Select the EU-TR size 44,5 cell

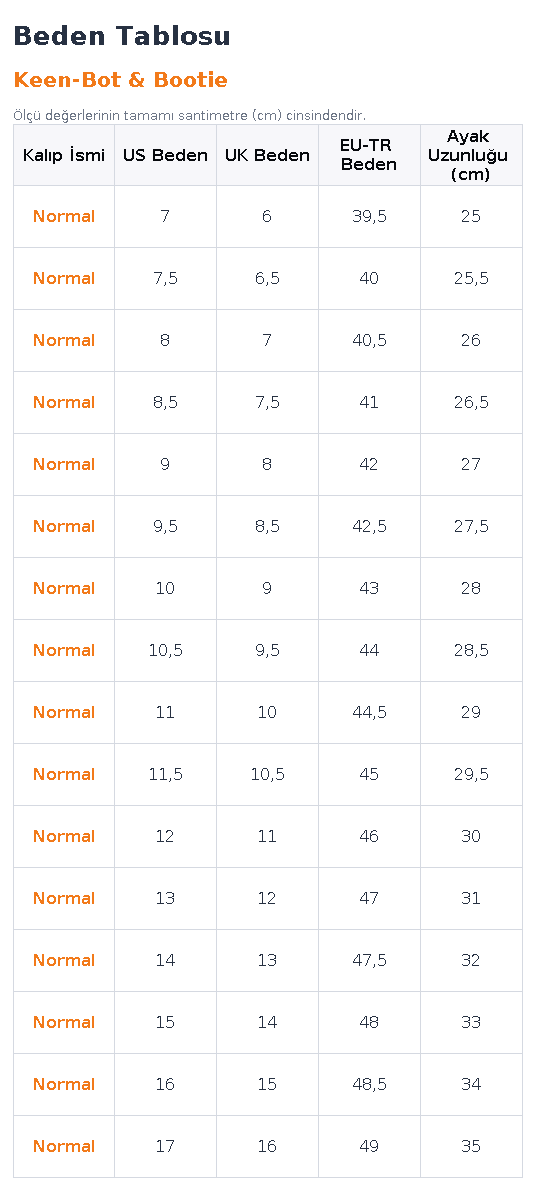pyautogui.click(x=369, y=712)
